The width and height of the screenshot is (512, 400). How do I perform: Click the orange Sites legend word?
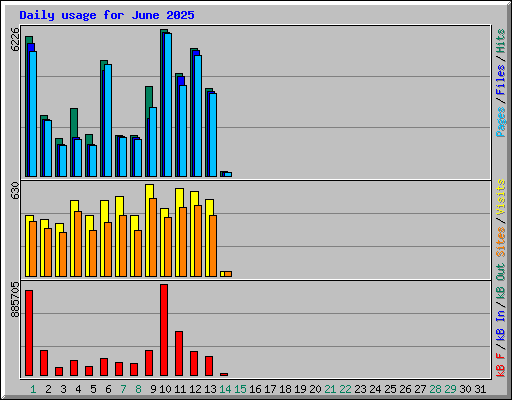[500, 242]
